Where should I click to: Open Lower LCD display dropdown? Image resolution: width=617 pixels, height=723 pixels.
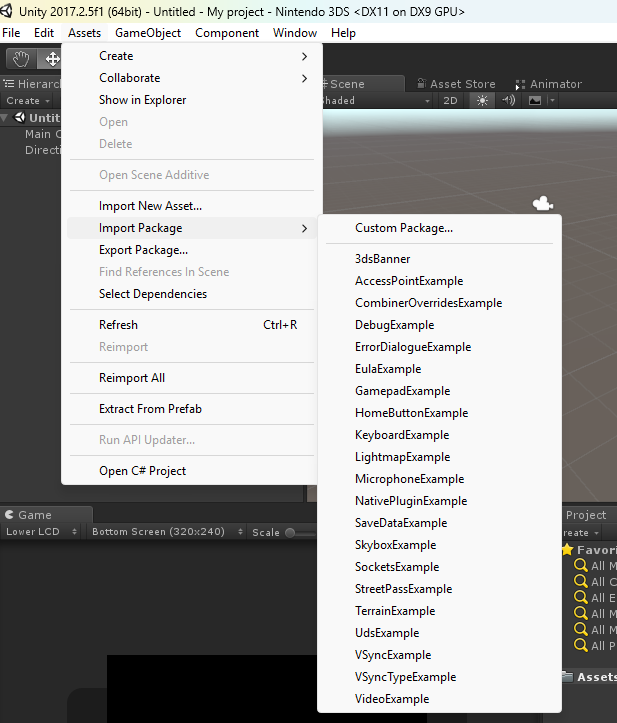tap(41, 532)
